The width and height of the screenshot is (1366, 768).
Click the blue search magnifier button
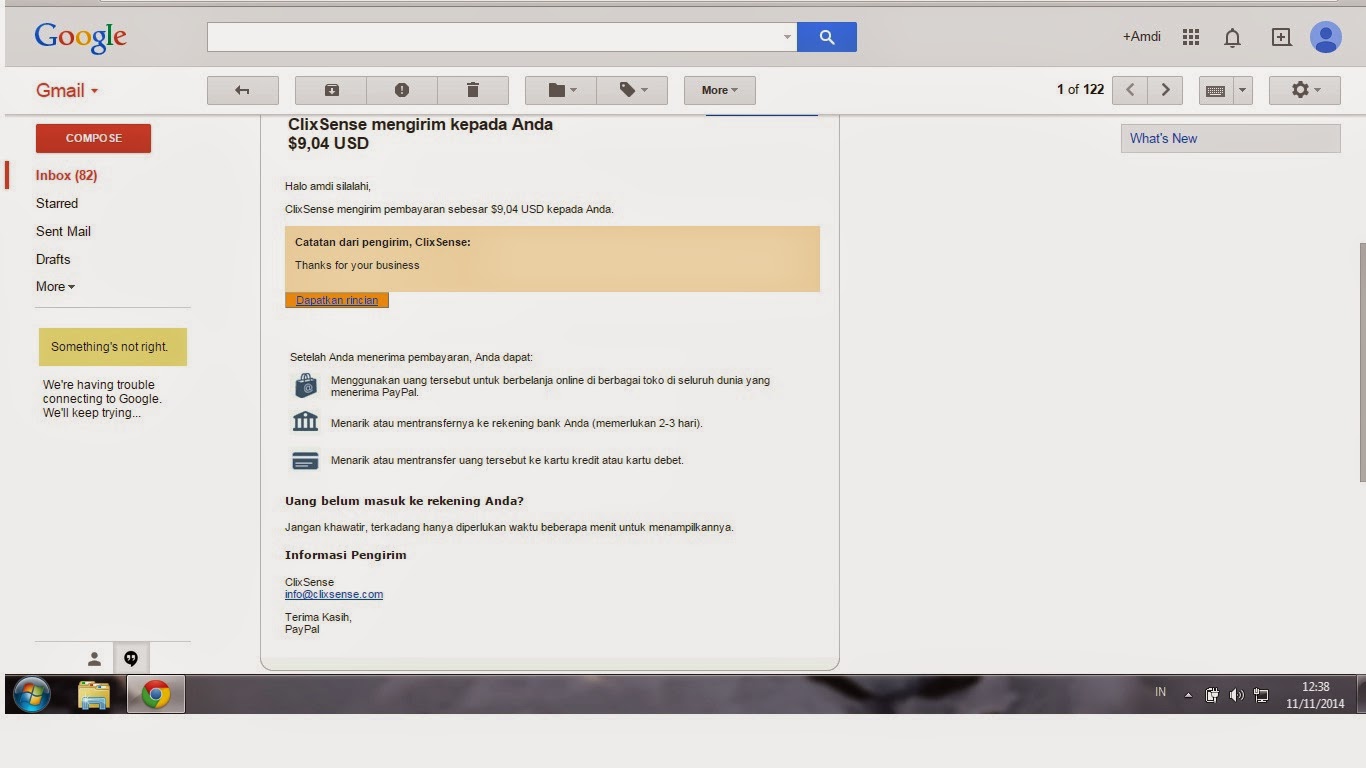[x=827, y=37]
